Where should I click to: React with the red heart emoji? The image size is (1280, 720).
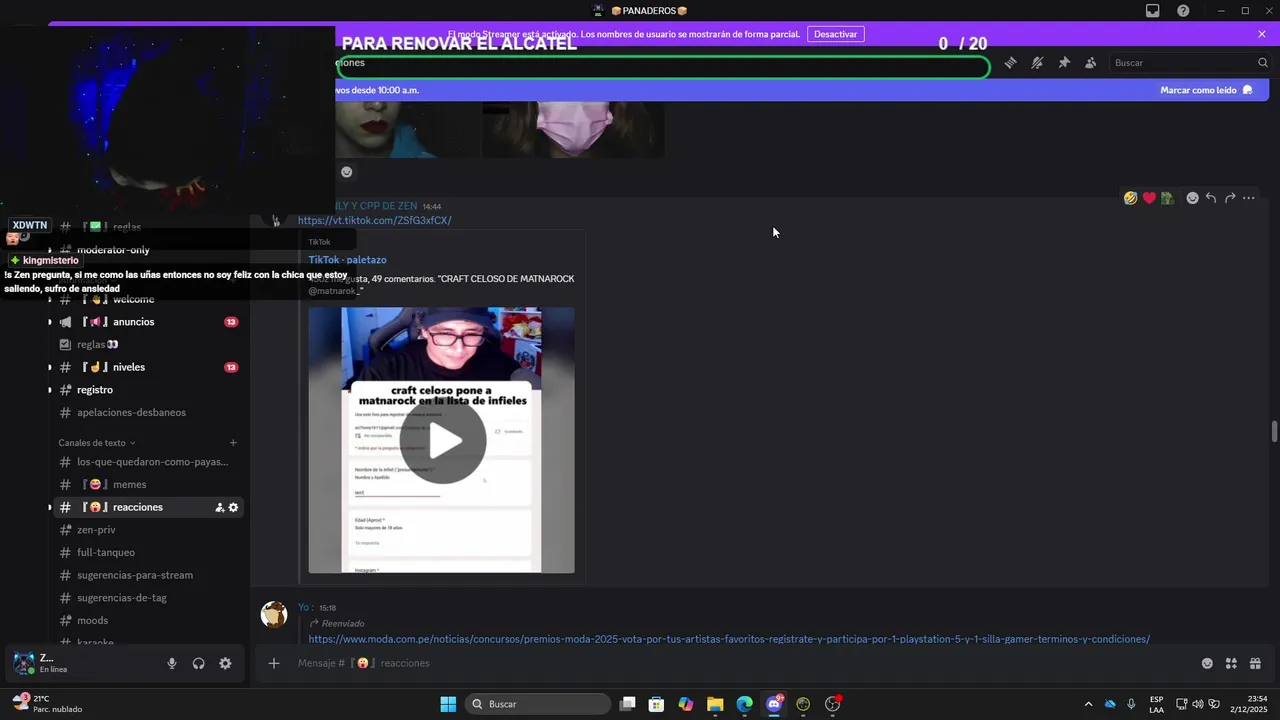[x=1149, y=198]
